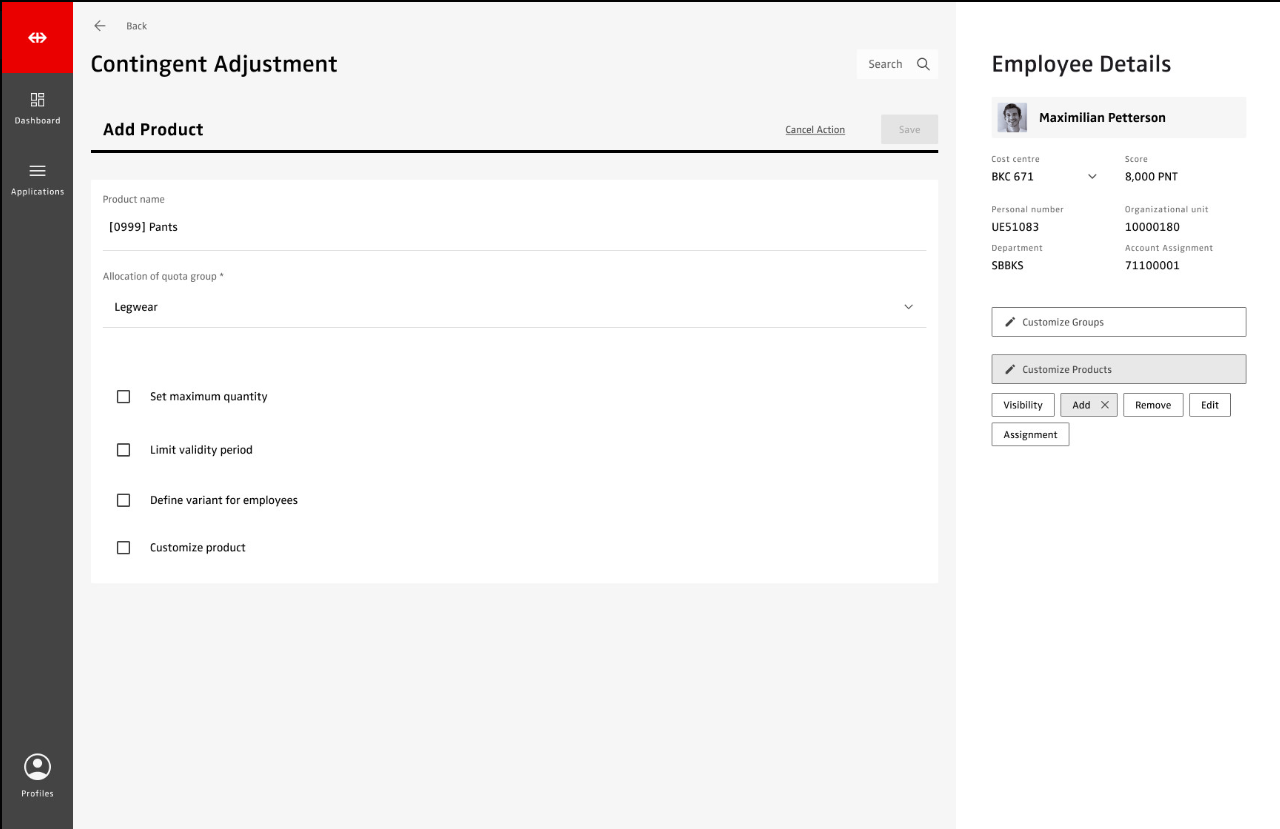The image size is (1280, 829).
Task: Open the Applications hamburger menu icon
Action: tap(37, 171)
